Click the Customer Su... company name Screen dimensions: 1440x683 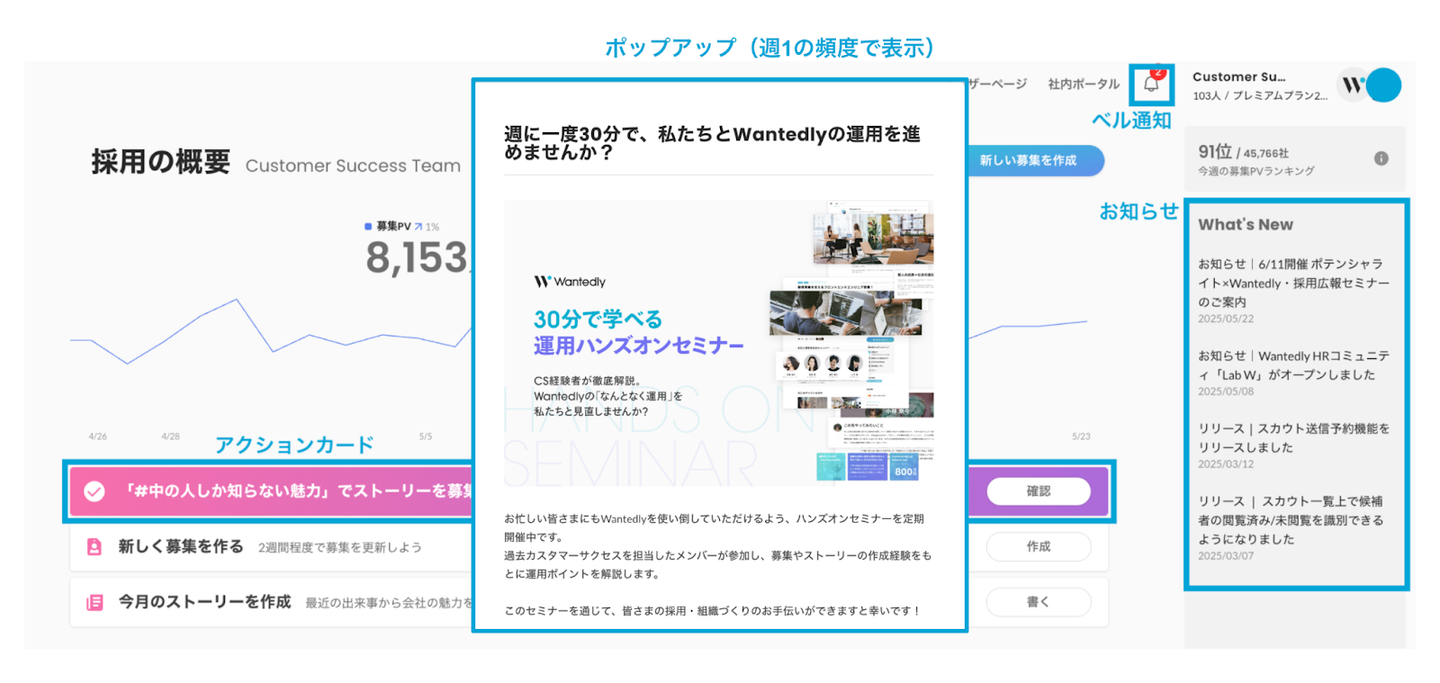[x=1239, y=76]
